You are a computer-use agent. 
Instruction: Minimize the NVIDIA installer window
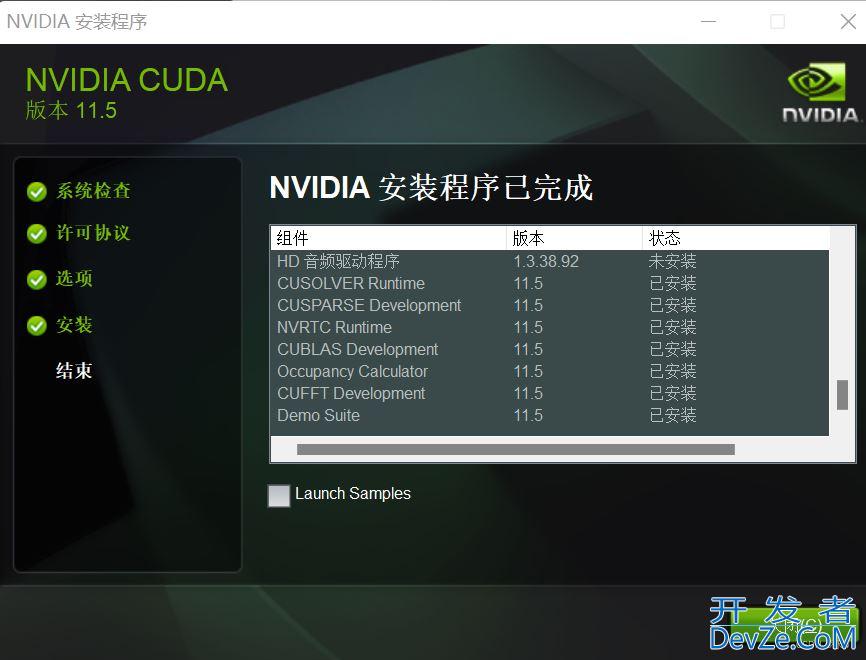pyautogui.click(x=709, y=22)
